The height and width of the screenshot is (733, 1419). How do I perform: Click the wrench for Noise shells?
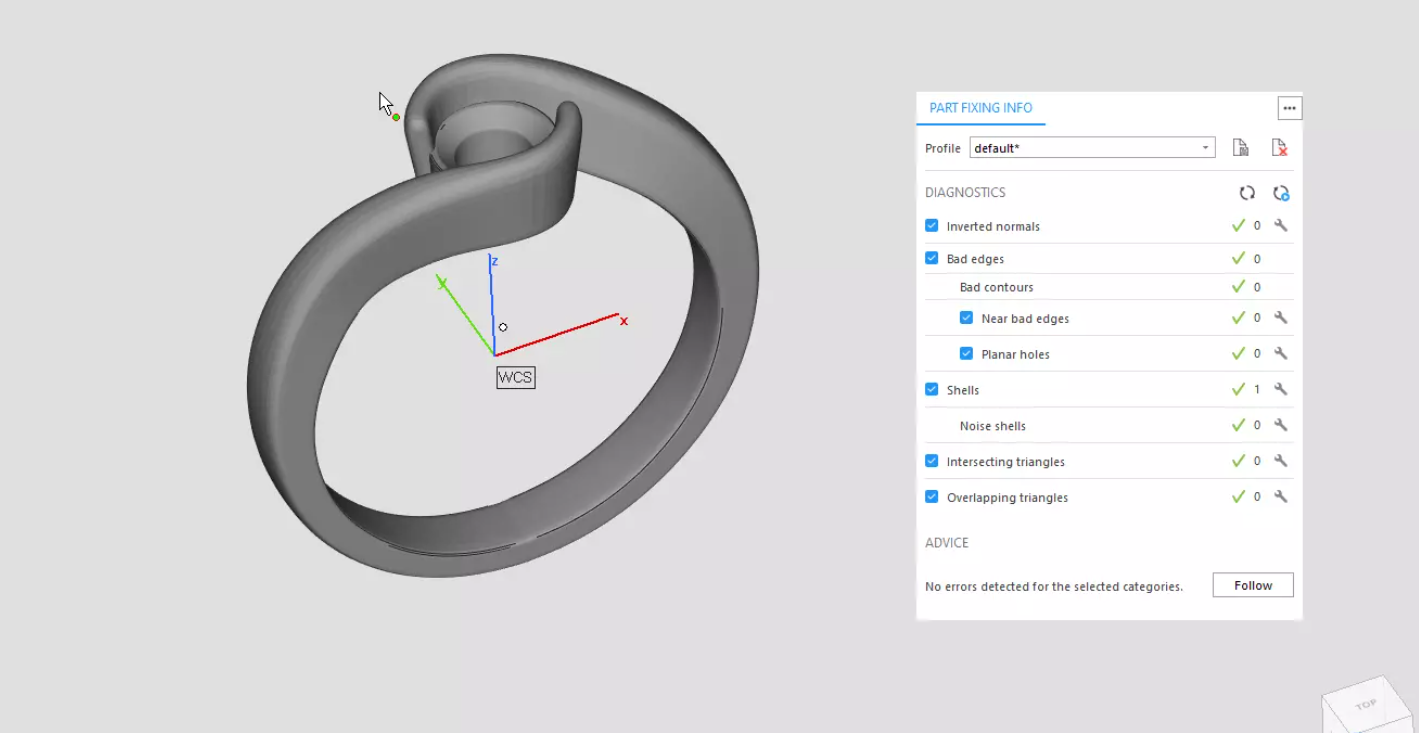pyautogui.click(x=1280, y=425)
